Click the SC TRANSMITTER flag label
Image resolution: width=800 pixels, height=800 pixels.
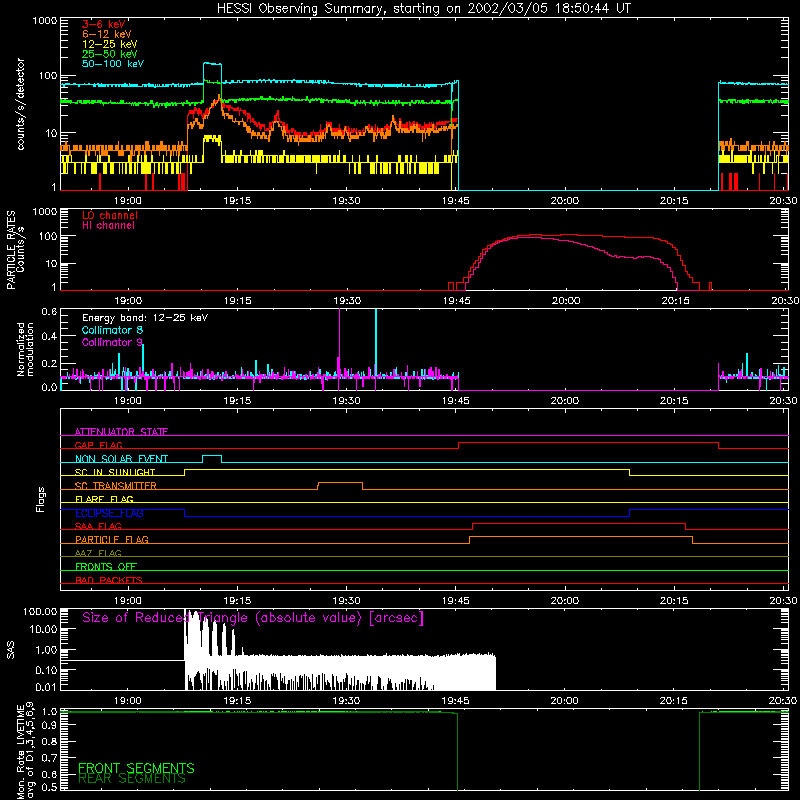[x=116, y=485]
